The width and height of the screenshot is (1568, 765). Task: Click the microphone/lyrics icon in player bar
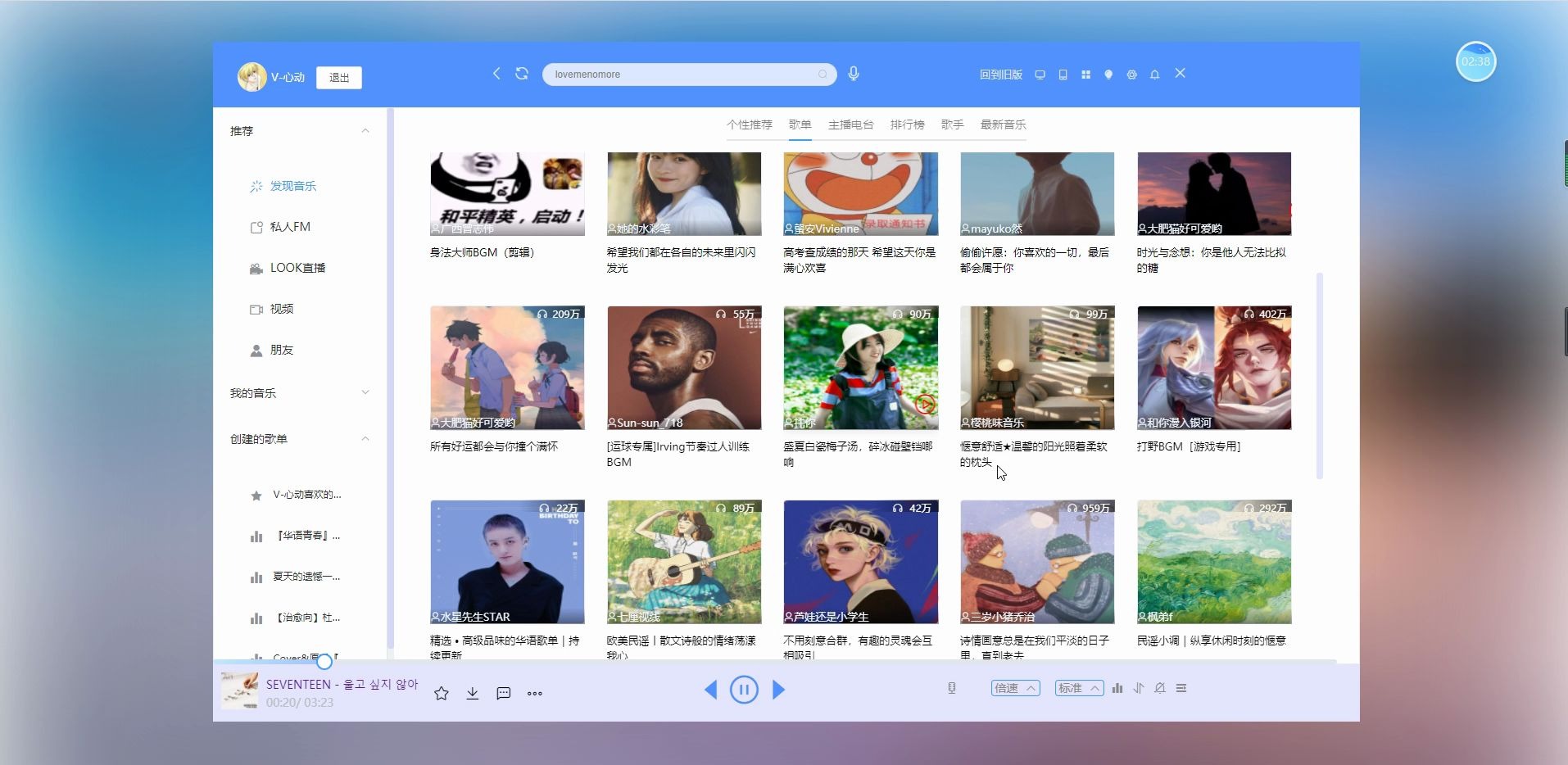tap(952, 688)
